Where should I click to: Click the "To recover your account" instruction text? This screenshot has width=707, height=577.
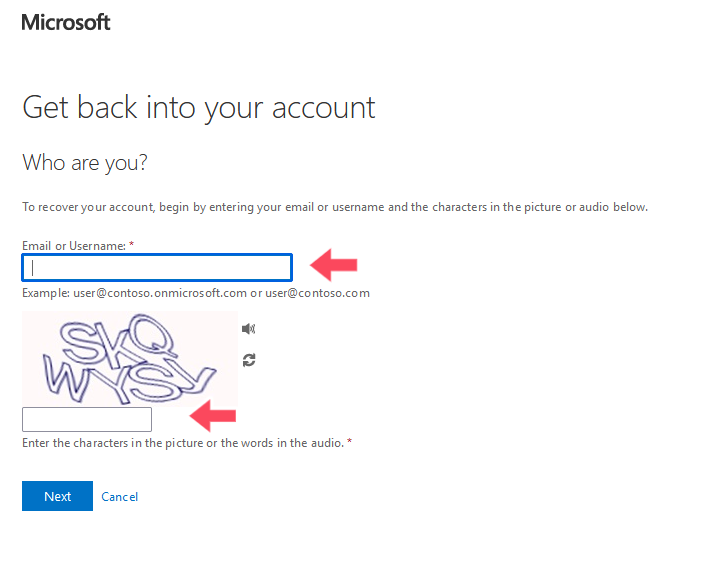tap(335, 207)
